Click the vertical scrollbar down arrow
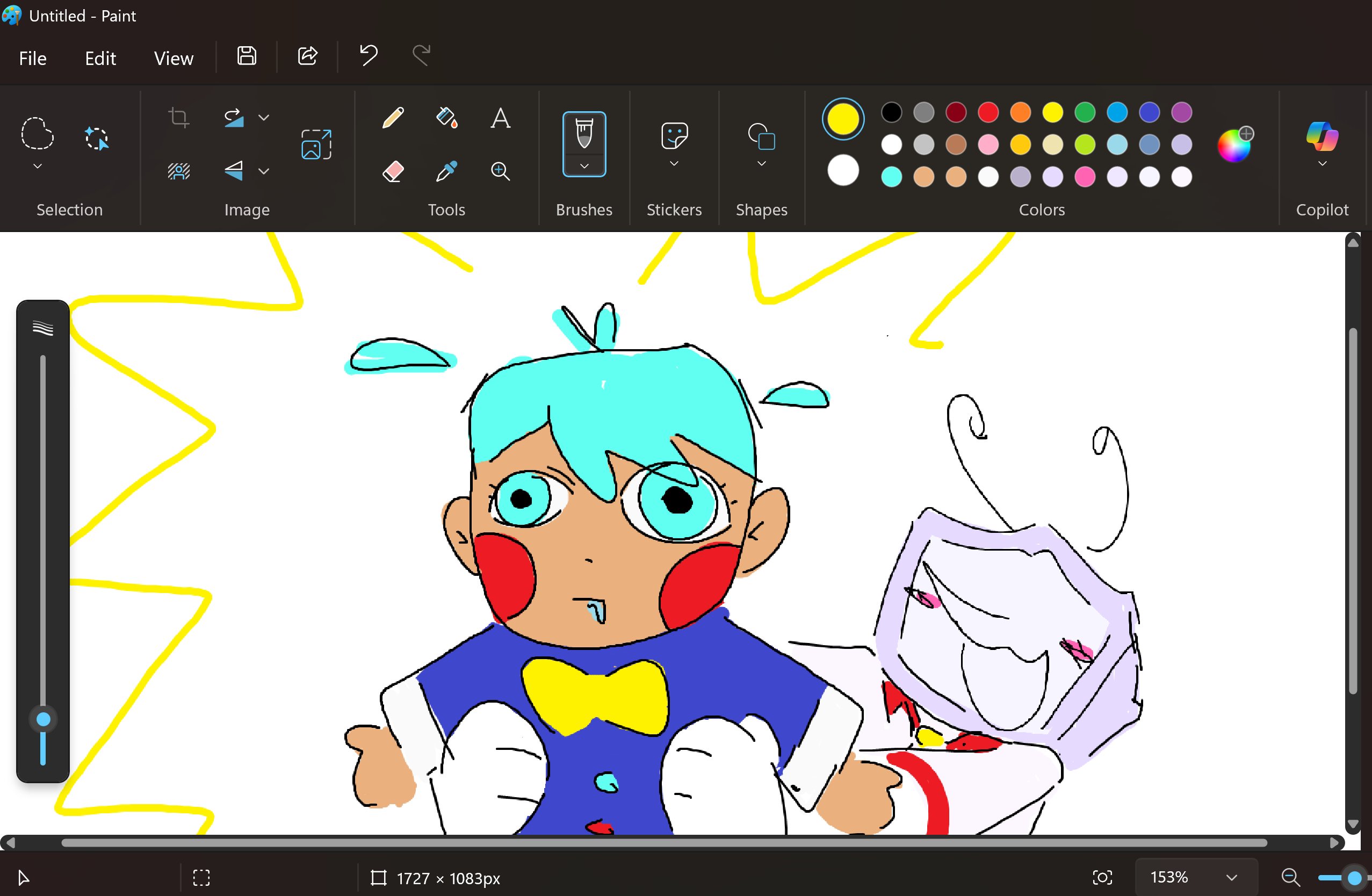This screenshot has height=896, width=1372. [1353, 823]
